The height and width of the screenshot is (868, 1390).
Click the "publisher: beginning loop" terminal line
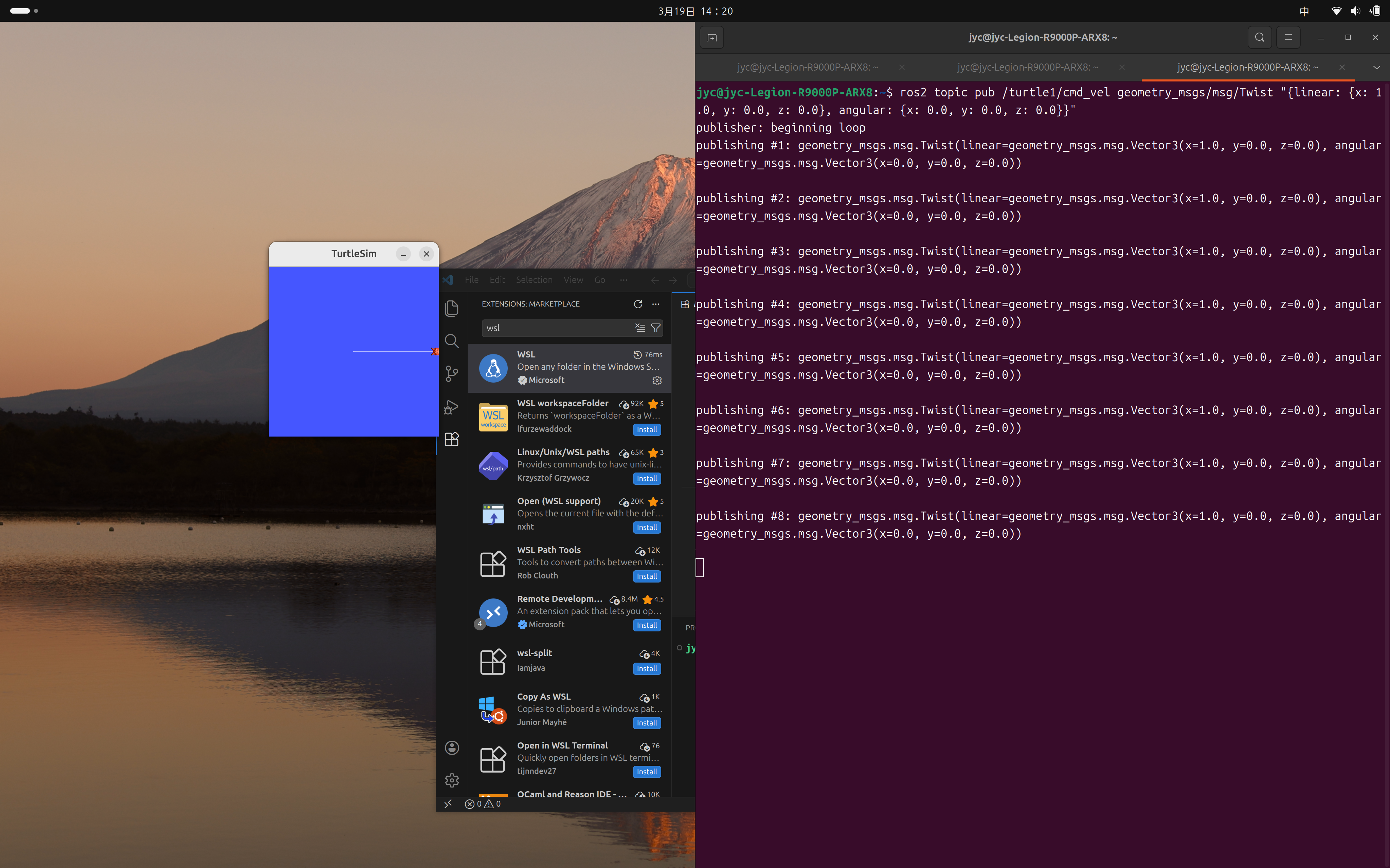(x=780, y=127)
